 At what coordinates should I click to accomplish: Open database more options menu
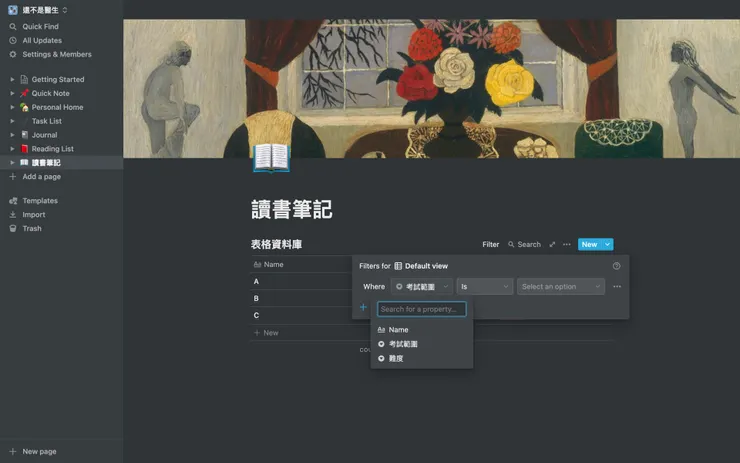coord(567,244)
